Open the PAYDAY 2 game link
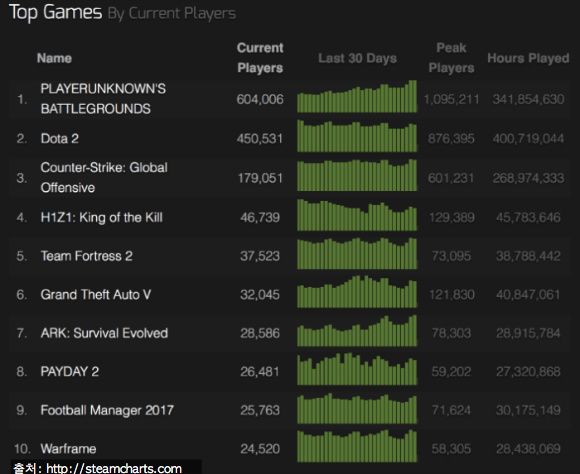Screen dimensions: 580x474 coord(70,372)
